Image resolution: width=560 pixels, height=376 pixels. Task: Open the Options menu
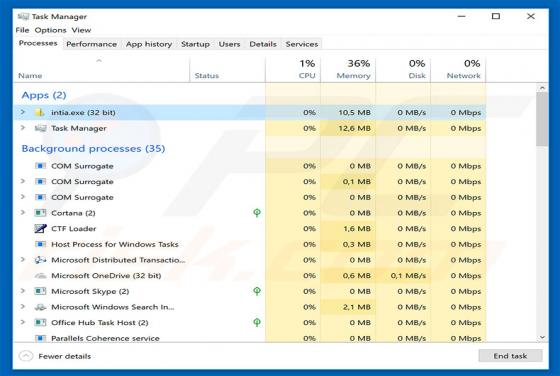click(50, 30)
